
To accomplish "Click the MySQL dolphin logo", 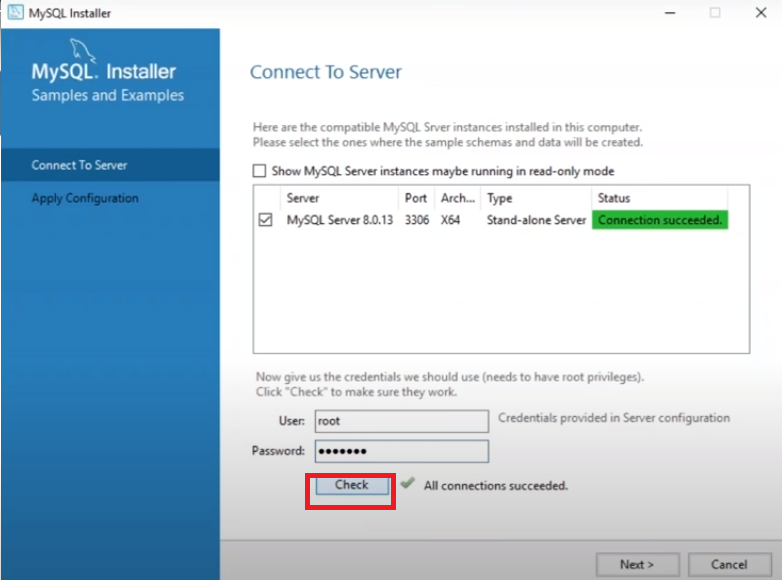I will (x=84, y=50).
